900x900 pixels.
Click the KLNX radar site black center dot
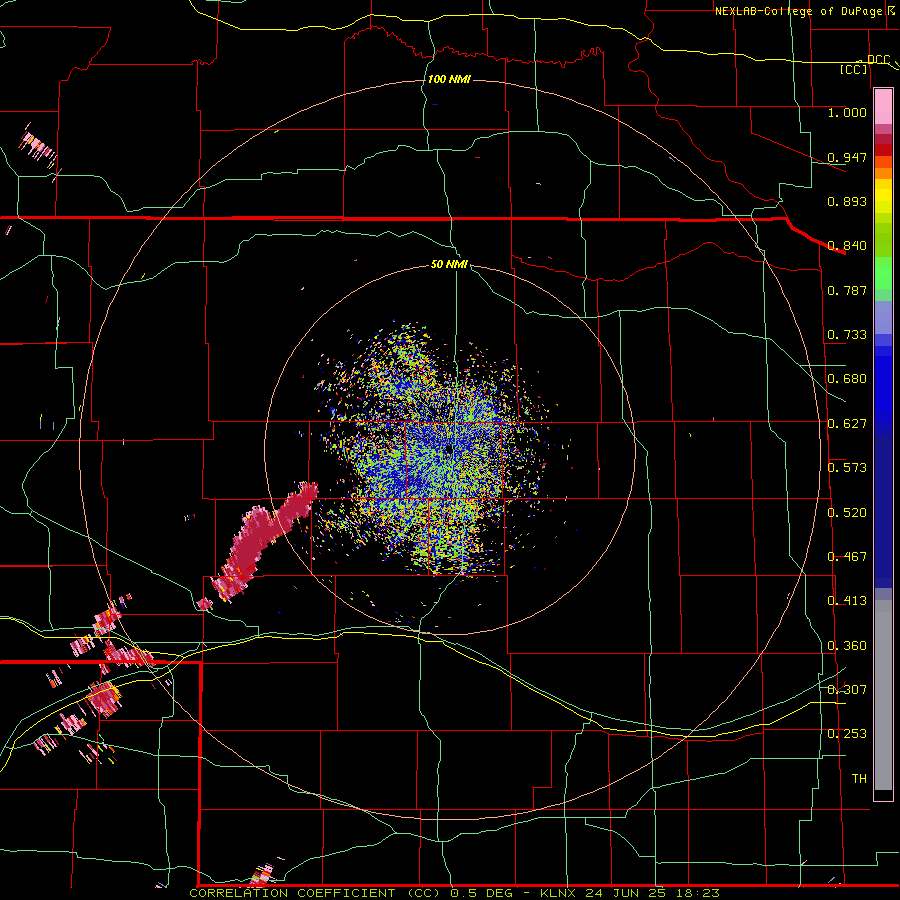coord(448,451)
